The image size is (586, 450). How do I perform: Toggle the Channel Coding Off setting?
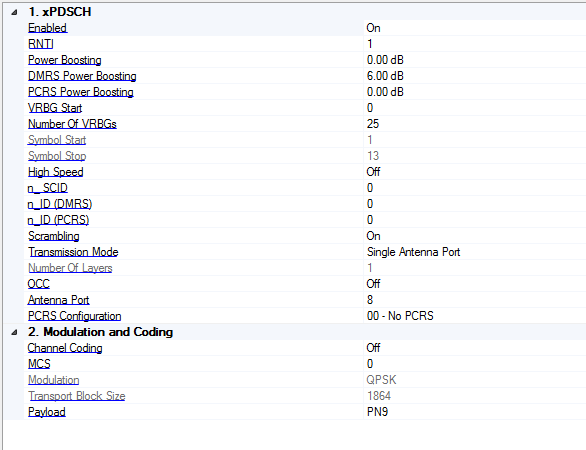[x=475, y=348]
